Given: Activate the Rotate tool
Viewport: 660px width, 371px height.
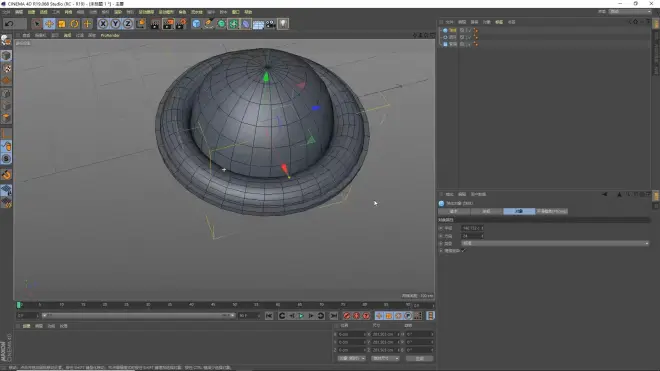Looking at the screenshot, I should (x=75, y=24).
